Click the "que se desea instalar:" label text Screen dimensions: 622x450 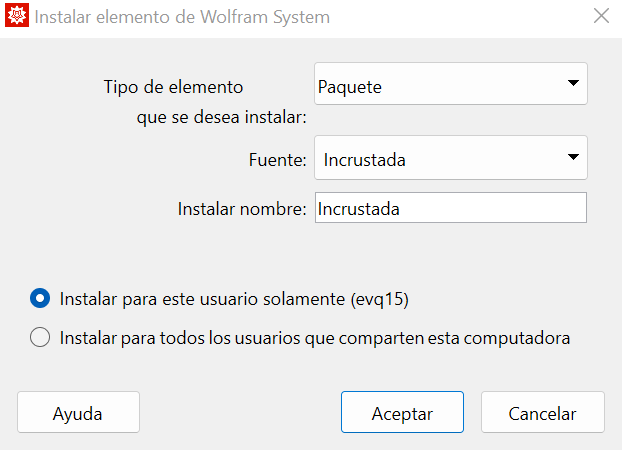tap(221, 118)
